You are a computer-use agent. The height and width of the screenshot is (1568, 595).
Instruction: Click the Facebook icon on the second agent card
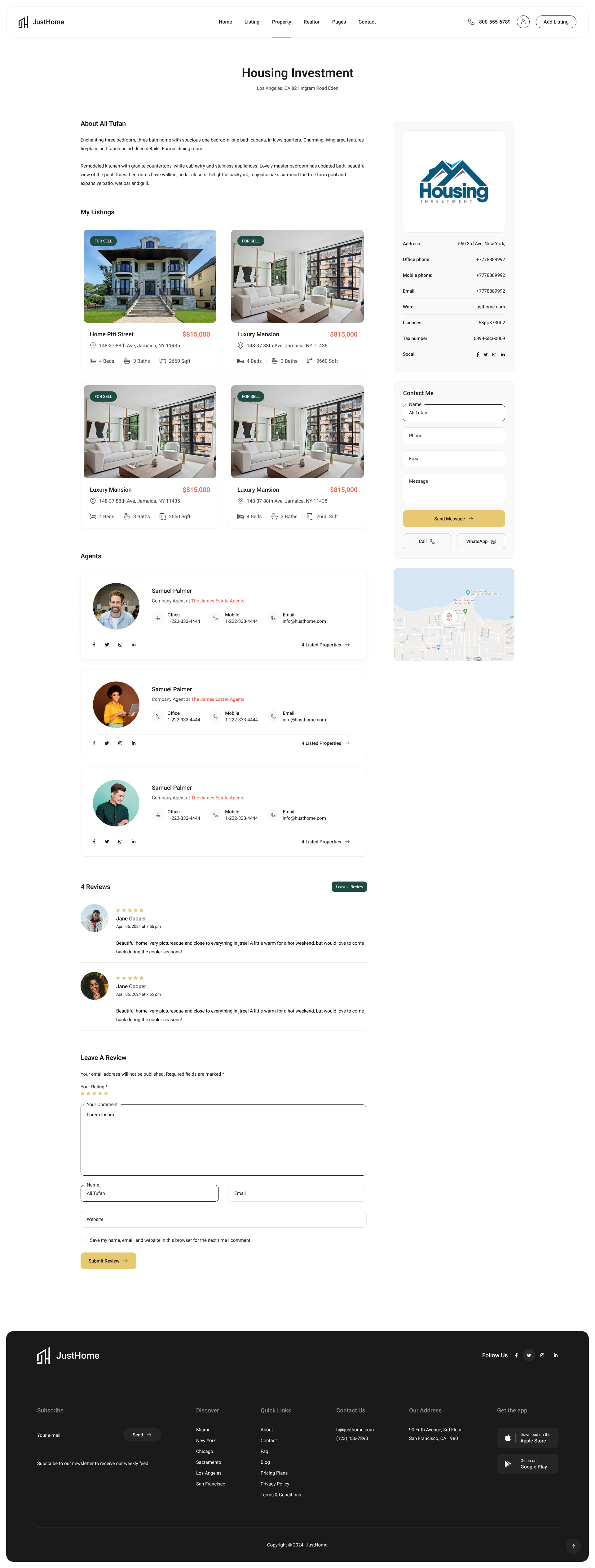click(94, 743)
